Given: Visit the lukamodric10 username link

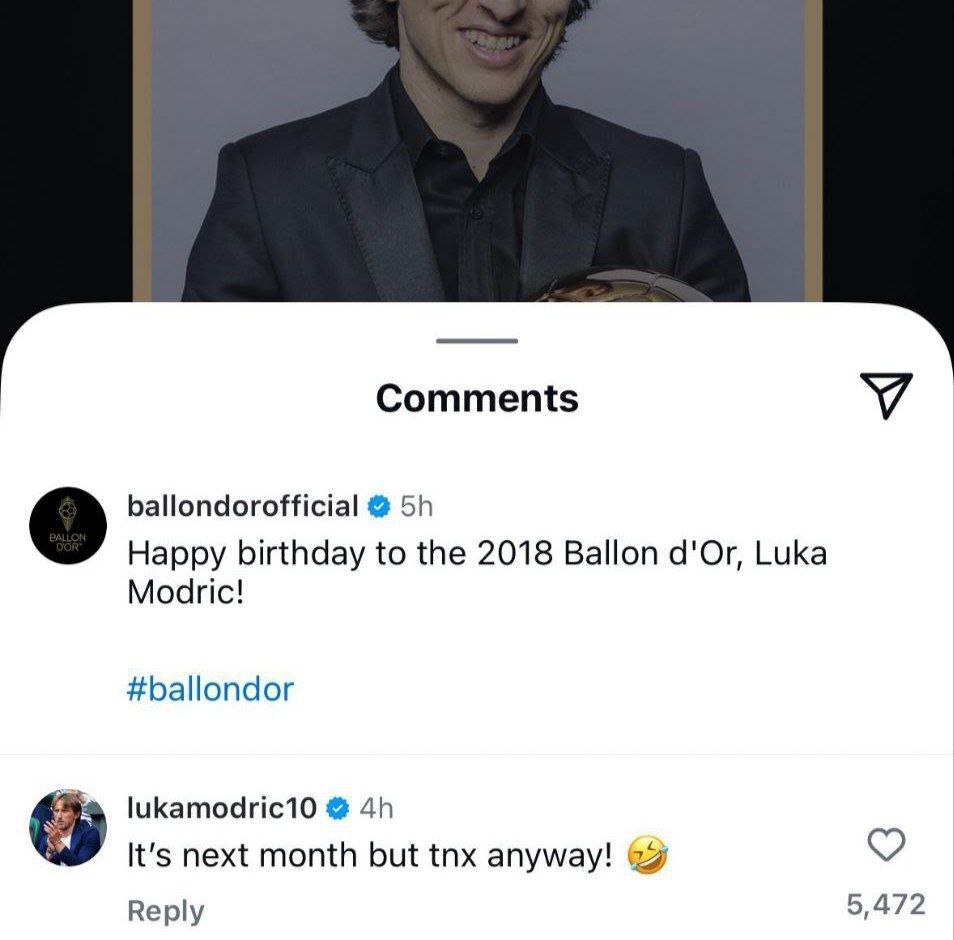Looking at the screenshot, I should click(222, 808).
